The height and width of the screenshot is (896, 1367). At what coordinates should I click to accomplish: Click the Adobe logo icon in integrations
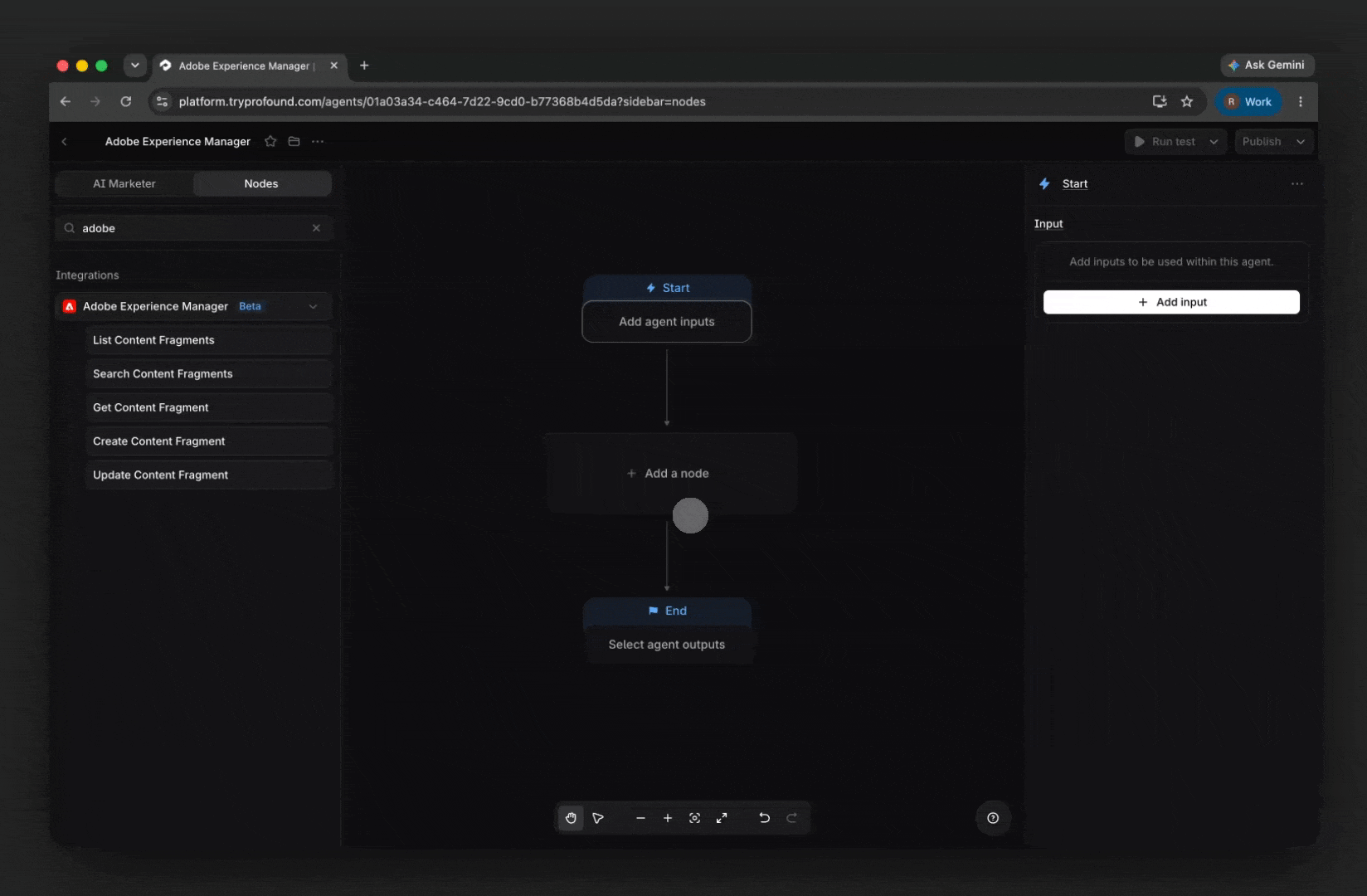point(70,306)
